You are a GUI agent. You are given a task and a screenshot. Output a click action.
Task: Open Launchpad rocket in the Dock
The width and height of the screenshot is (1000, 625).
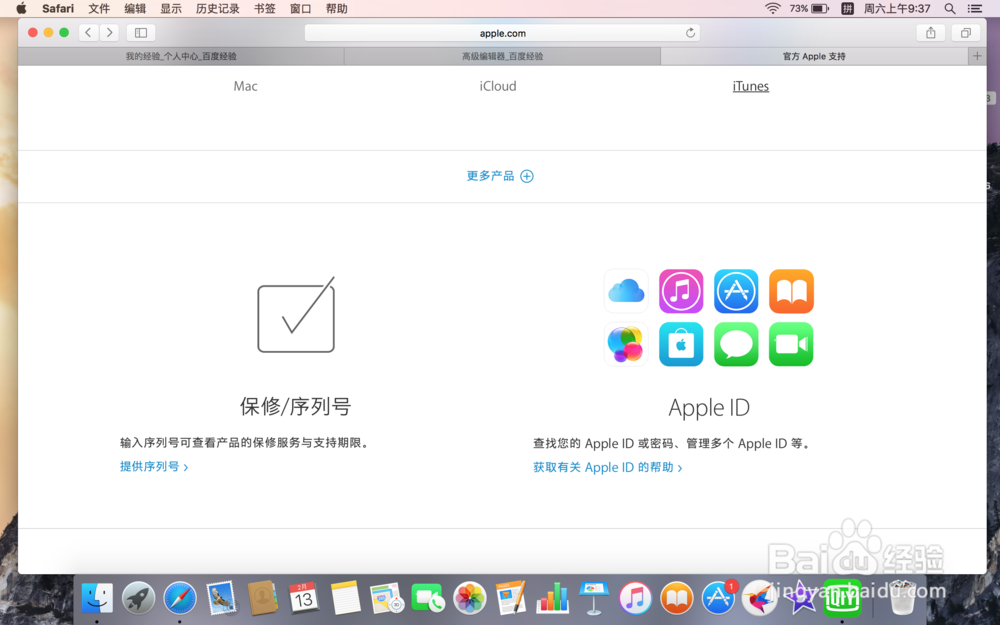(x=138, y=599)
